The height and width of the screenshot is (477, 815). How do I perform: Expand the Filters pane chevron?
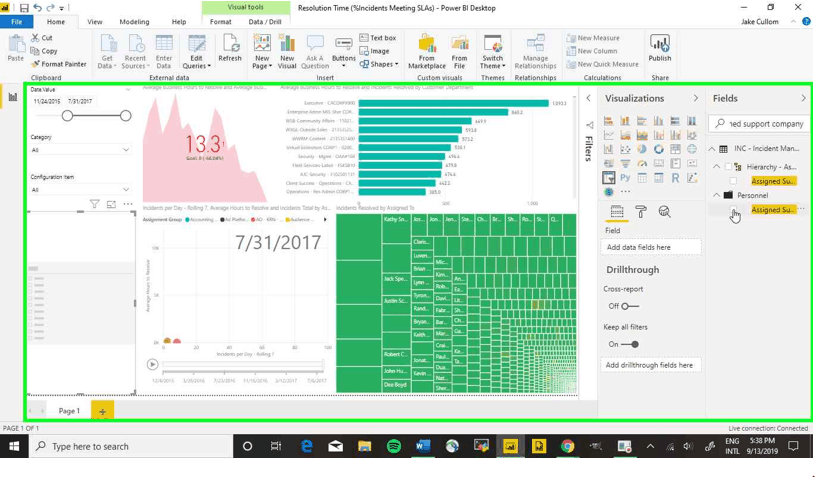(588, 98)
